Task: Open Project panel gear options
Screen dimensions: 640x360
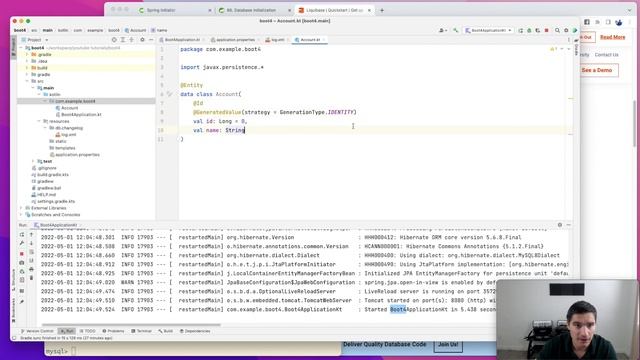Action: point(142,40)
